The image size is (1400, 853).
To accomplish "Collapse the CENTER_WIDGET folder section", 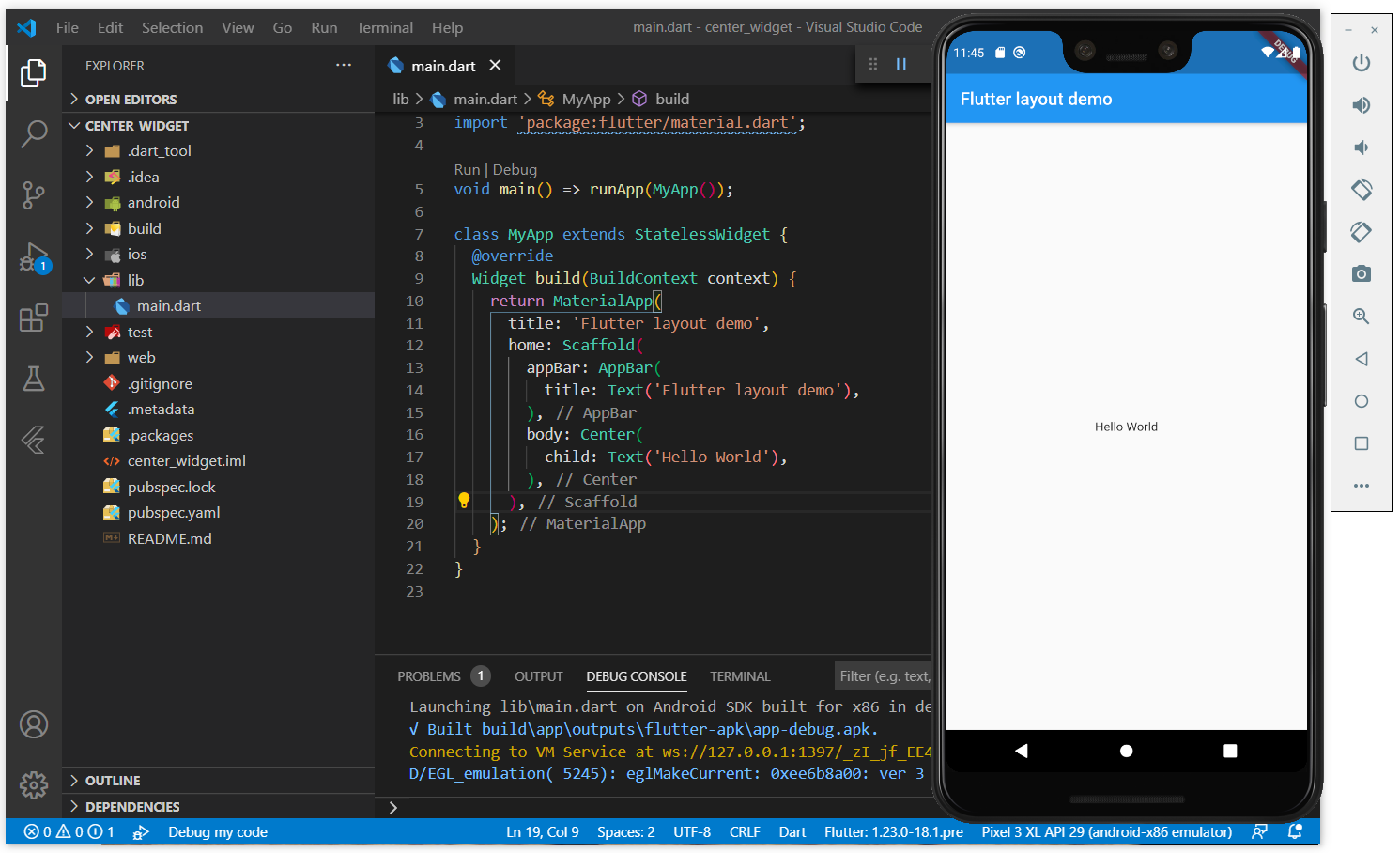I will (218, 125).
